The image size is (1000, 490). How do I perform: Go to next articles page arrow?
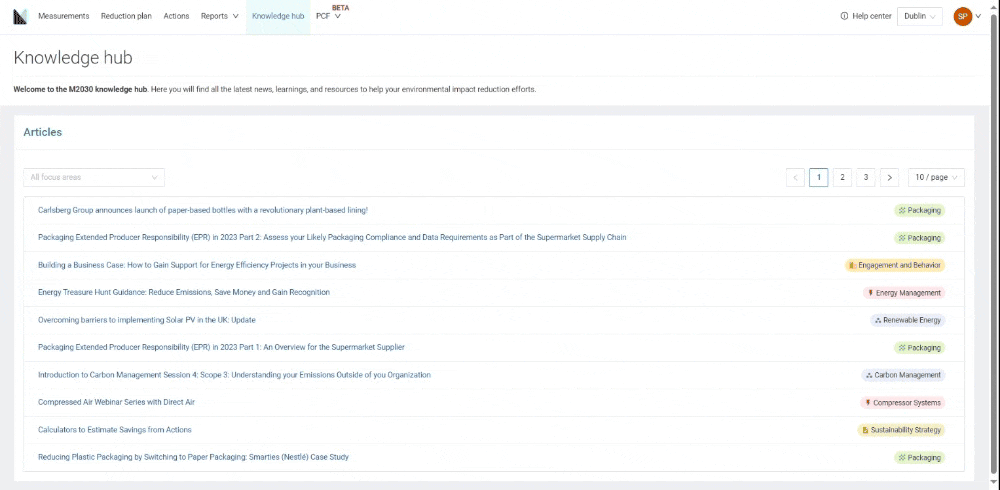pos(890,177)
